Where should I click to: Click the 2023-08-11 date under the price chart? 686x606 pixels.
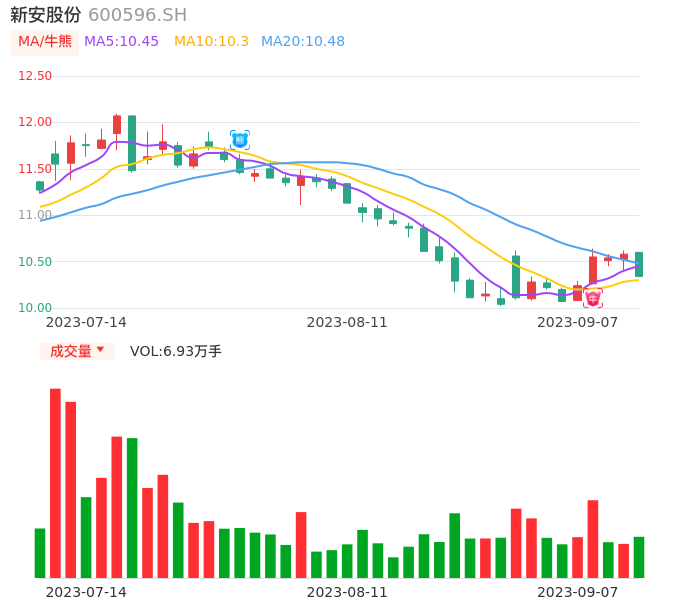tap(347, 322)
